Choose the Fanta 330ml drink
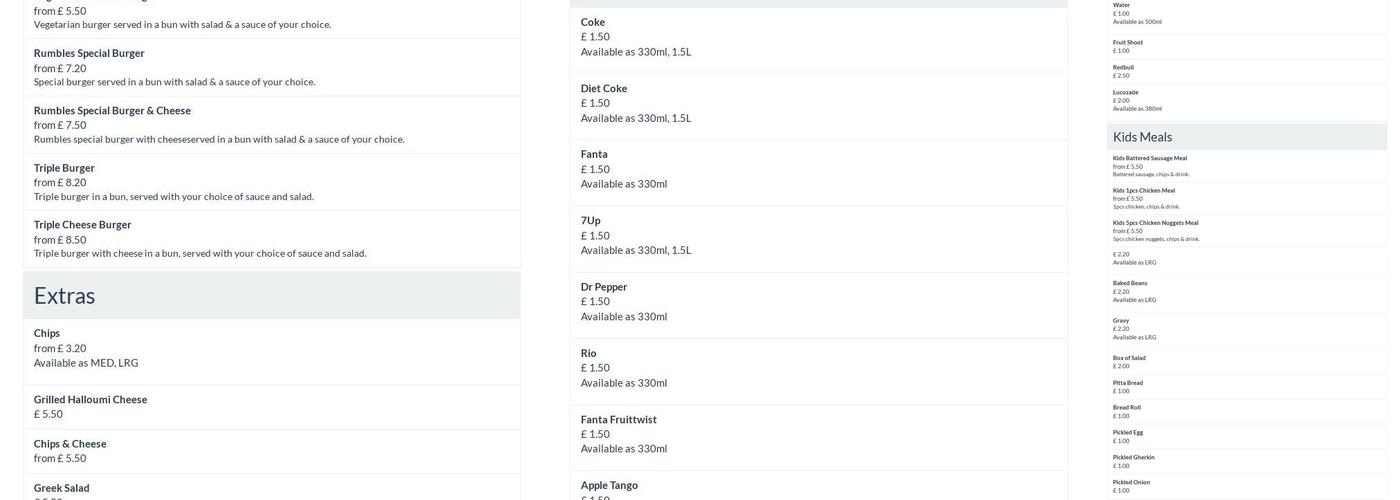This screenshot has width=1400, height=500. pyautogui.click(x=594, y=155)
